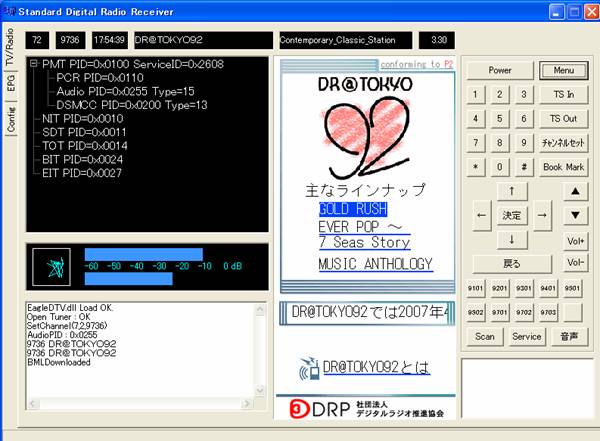The image size is (600, 441).
Task: Select the NIT PID=0x0010 tree row
Action: coord(83,119)
